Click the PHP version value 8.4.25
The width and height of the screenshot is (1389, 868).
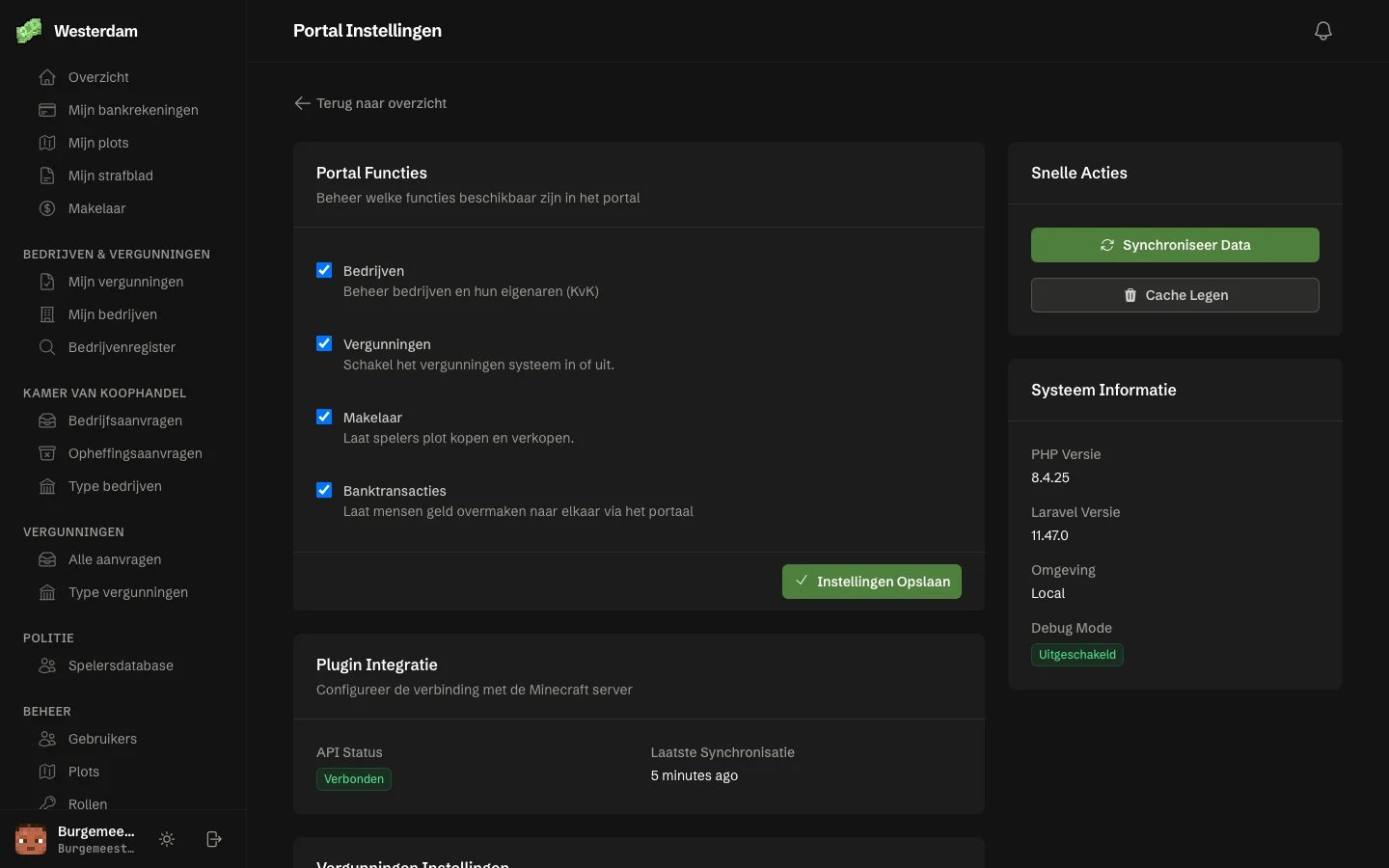pos(1050,477)
